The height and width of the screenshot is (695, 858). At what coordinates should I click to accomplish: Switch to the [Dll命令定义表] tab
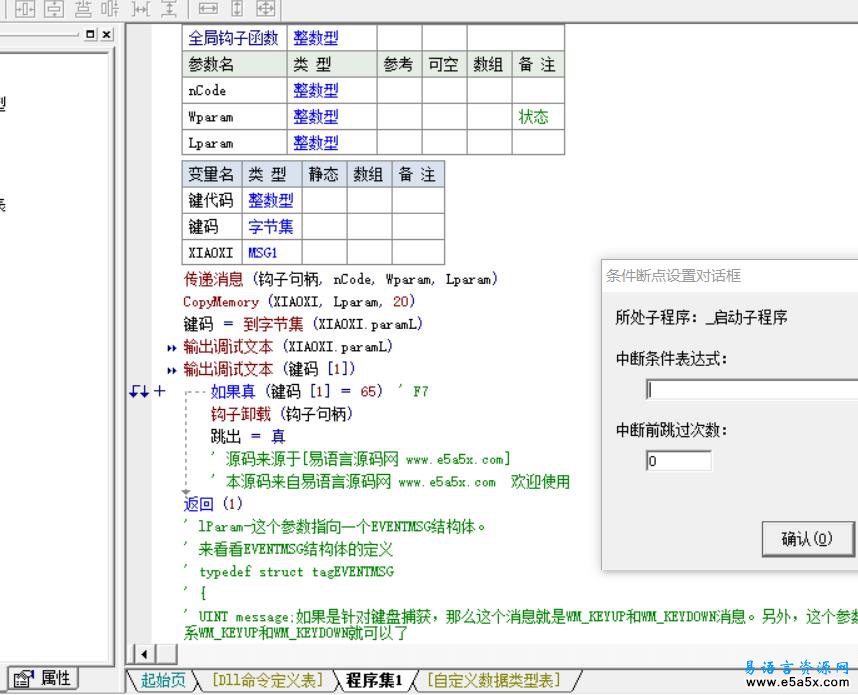pos(267,680)
